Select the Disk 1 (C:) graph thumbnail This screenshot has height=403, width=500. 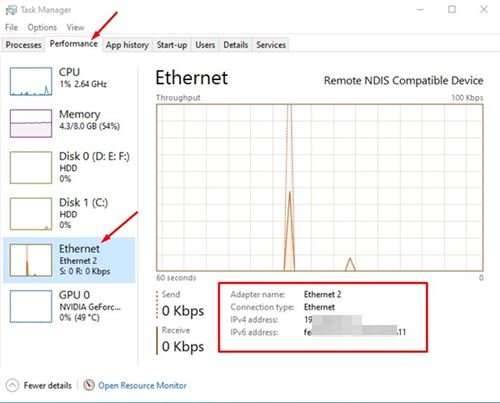tap(31, 214)
